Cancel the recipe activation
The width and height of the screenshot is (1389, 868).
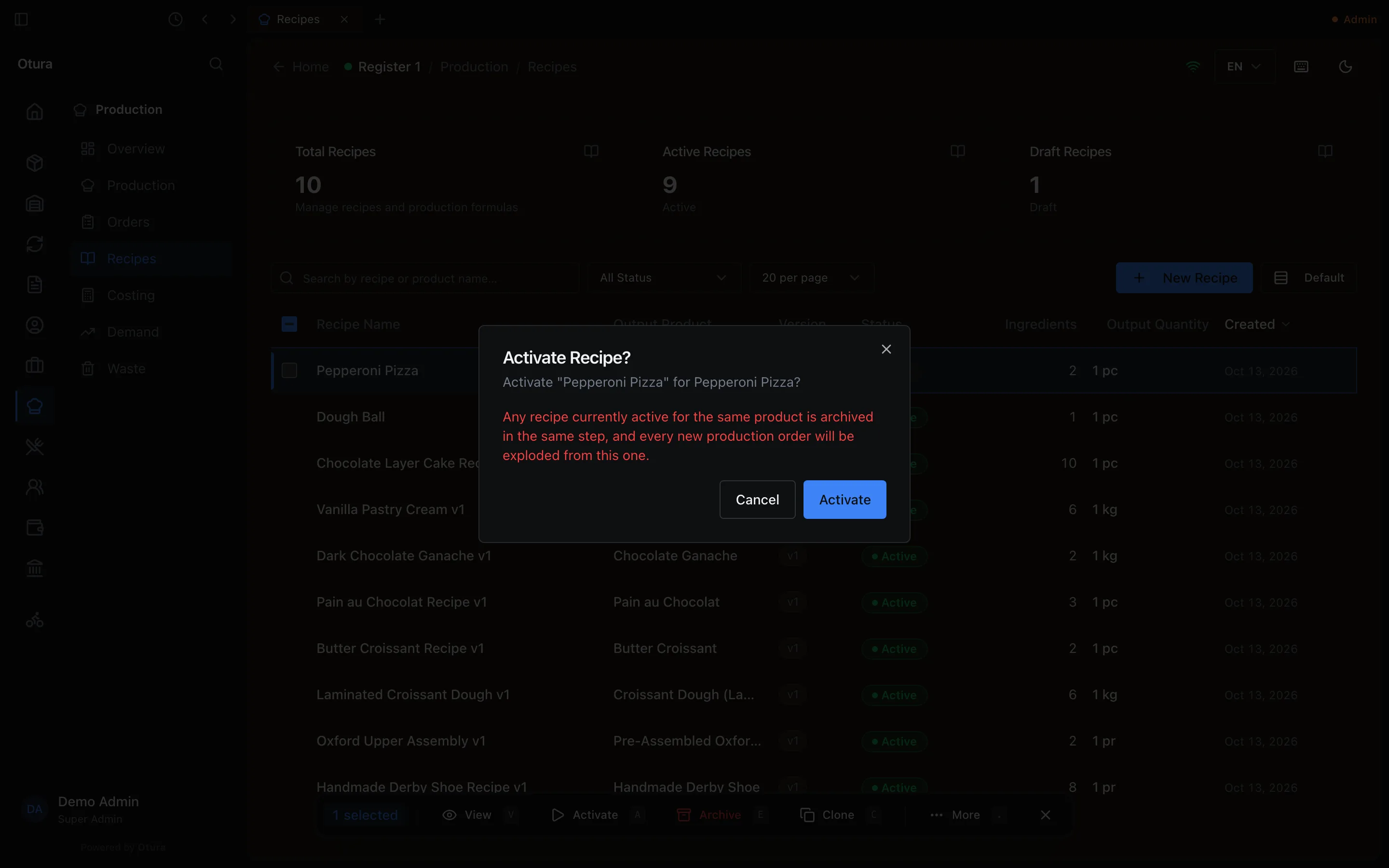click(x=757, y=500)
